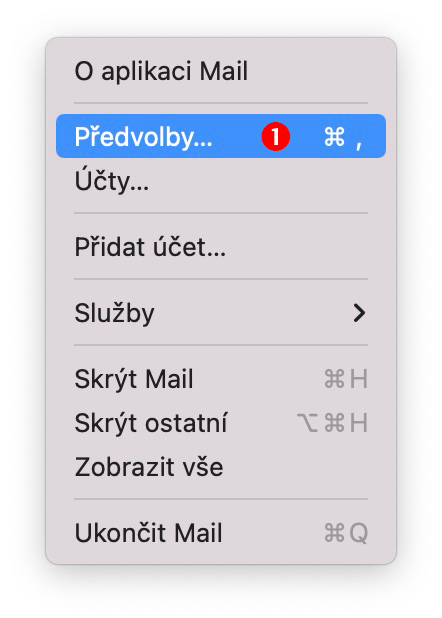Click the letter Q shortcut glyph
This screenshot has width=442, height=618.
[x=358, y=534]
